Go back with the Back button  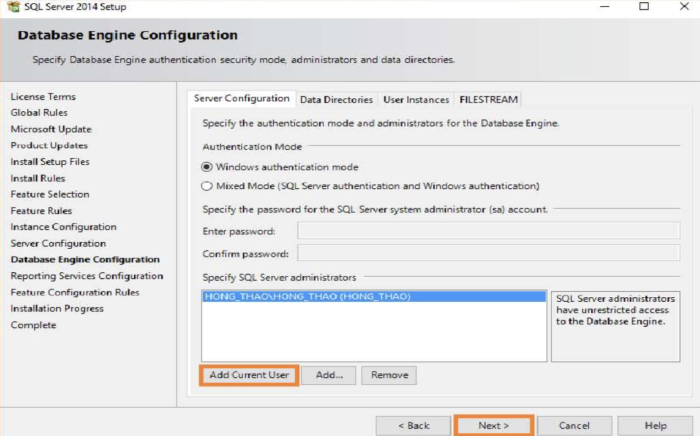tap(413, 426)
